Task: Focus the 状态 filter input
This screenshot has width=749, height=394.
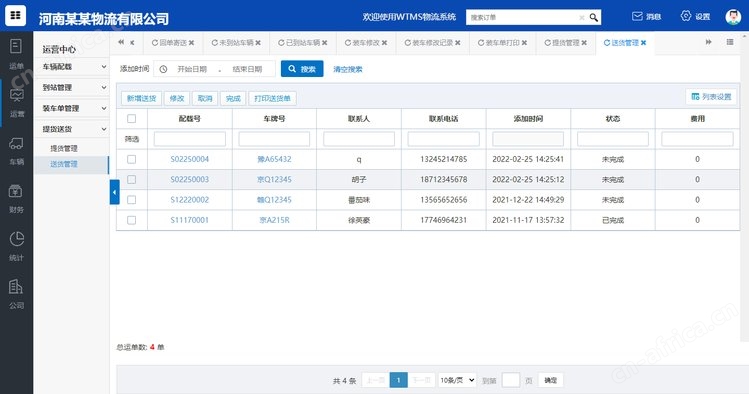Action: [613, 139]
